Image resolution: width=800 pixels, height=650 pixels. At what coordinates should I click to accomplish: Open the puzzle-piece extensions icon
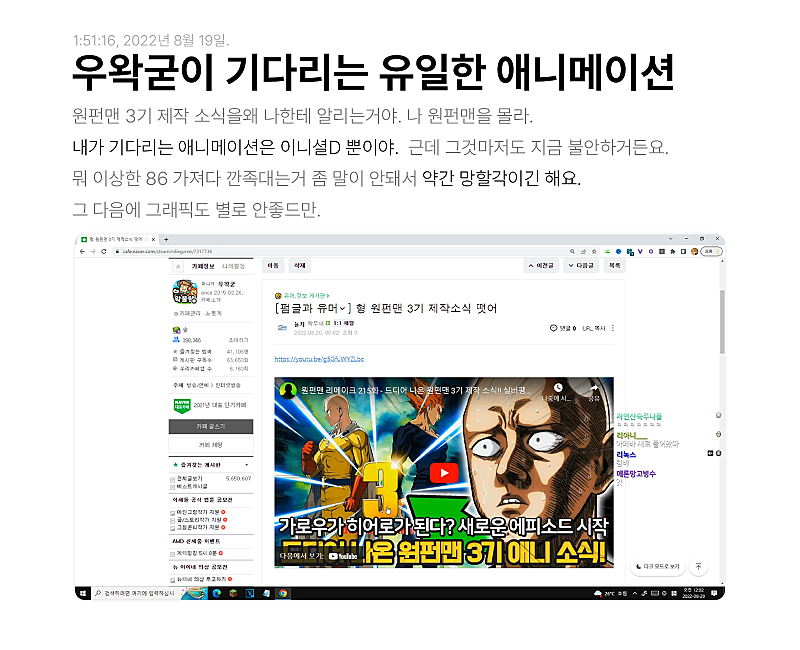click(x=672, y=252)
